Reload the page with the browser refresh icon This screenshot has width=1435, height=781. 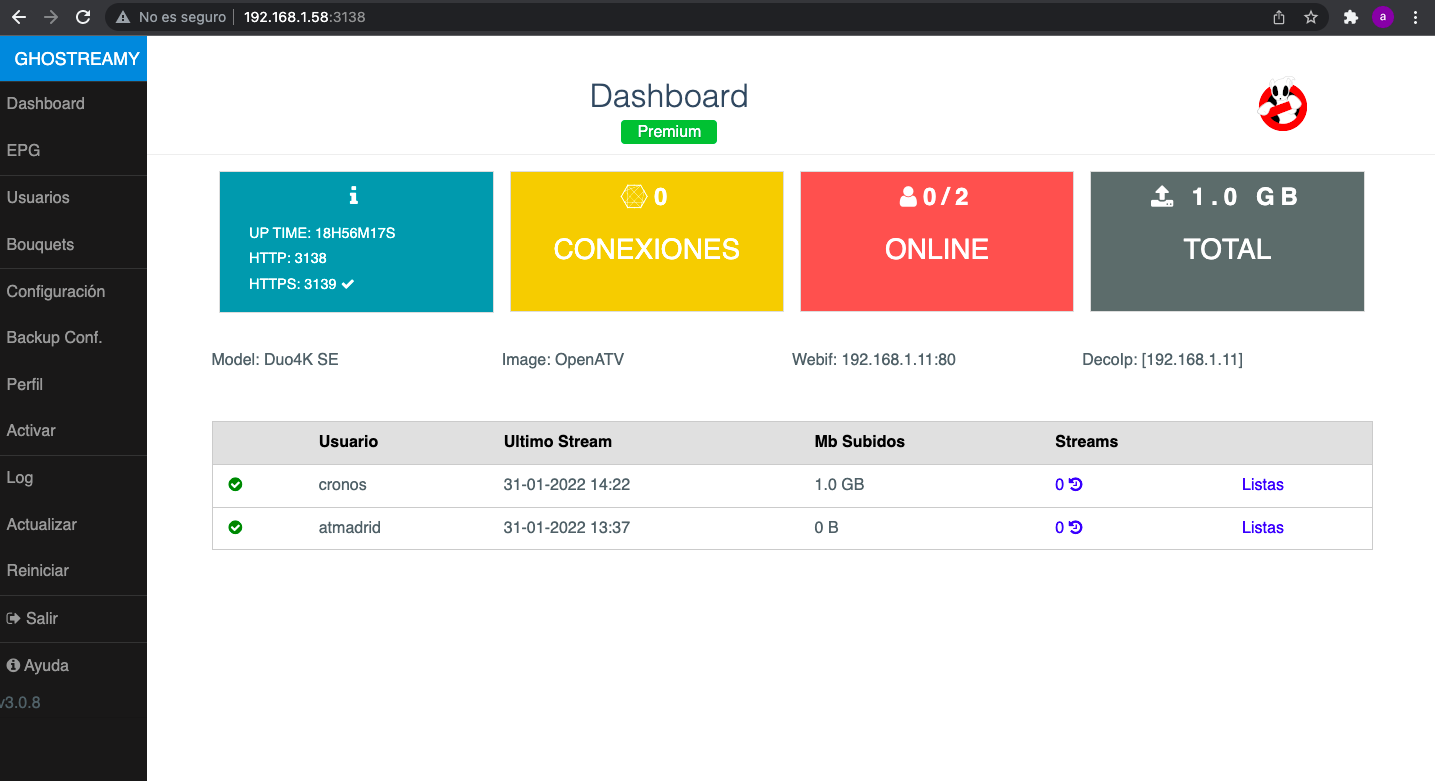83,17
